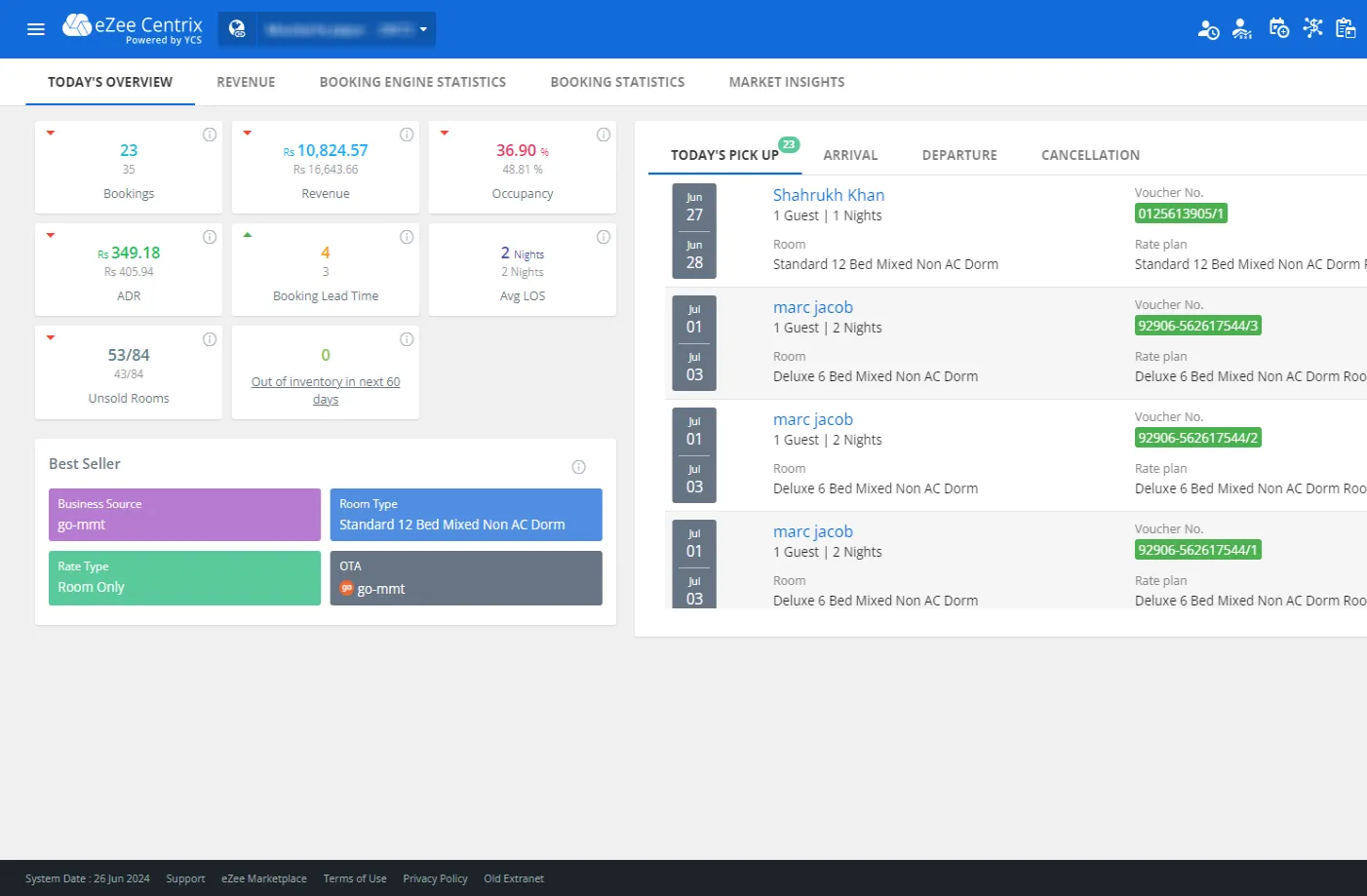Open the Booking Engine Statistics tab
Image resolution: width=1367 pixels, height=896 pixels.
(412, 82)
